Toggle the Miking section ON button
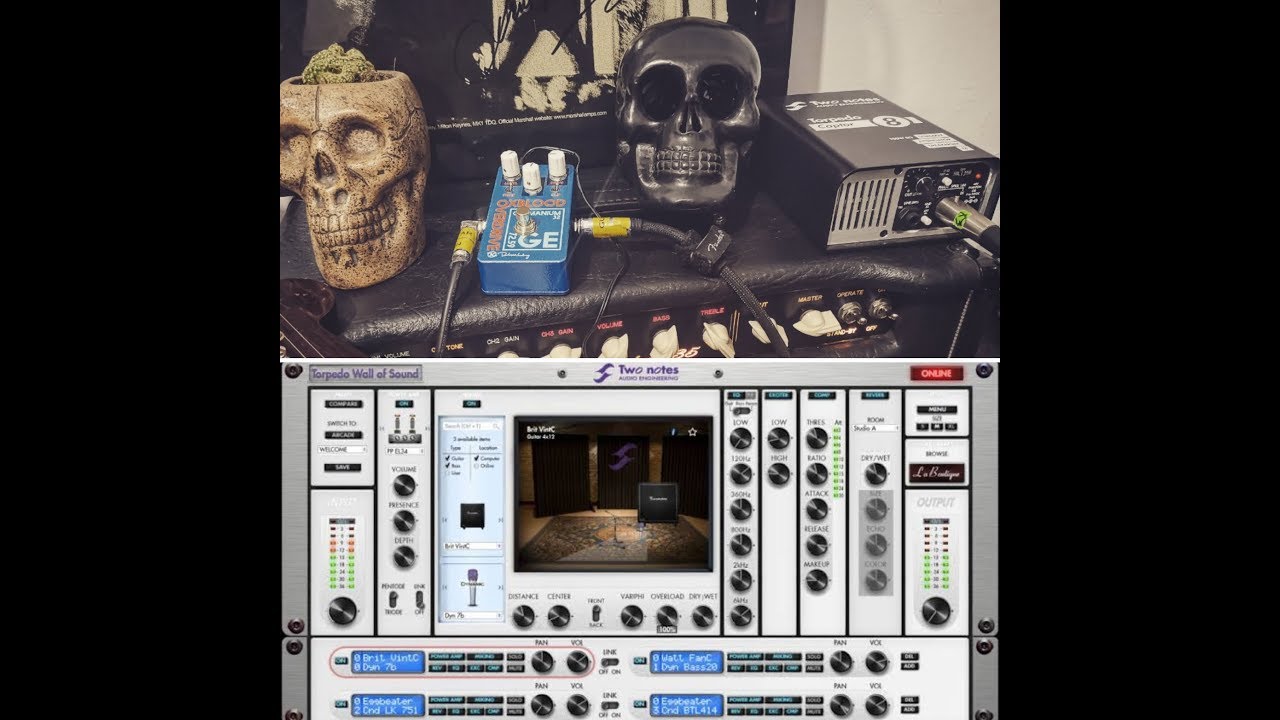The width and height of the screenshot is (1280, 720). tap(471, 404)
